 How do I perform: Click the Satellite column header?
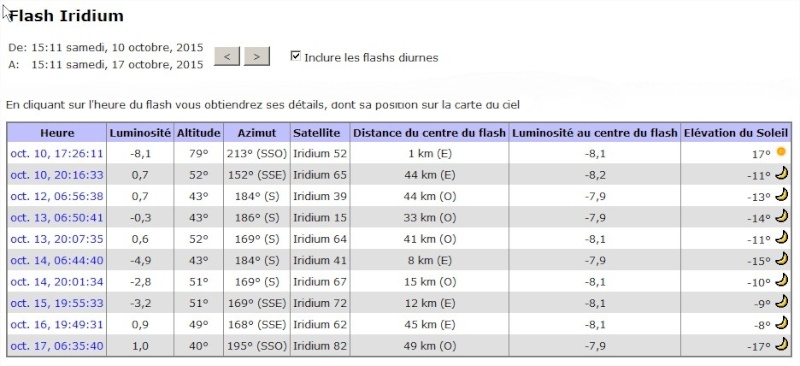pos(316,133)
